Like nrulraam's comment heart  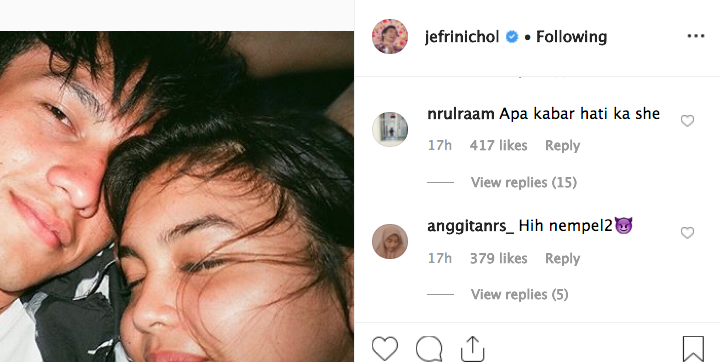pos(687,121)
